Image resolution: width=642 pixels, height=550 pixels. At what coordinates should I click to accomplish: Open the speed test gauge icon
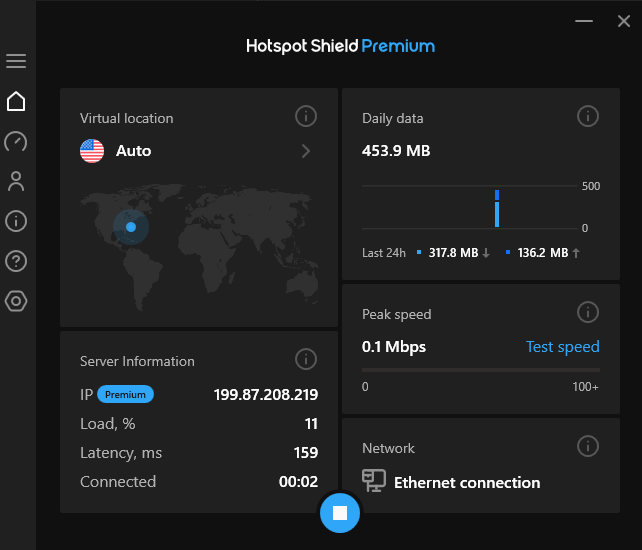click(x=16, y=141)
